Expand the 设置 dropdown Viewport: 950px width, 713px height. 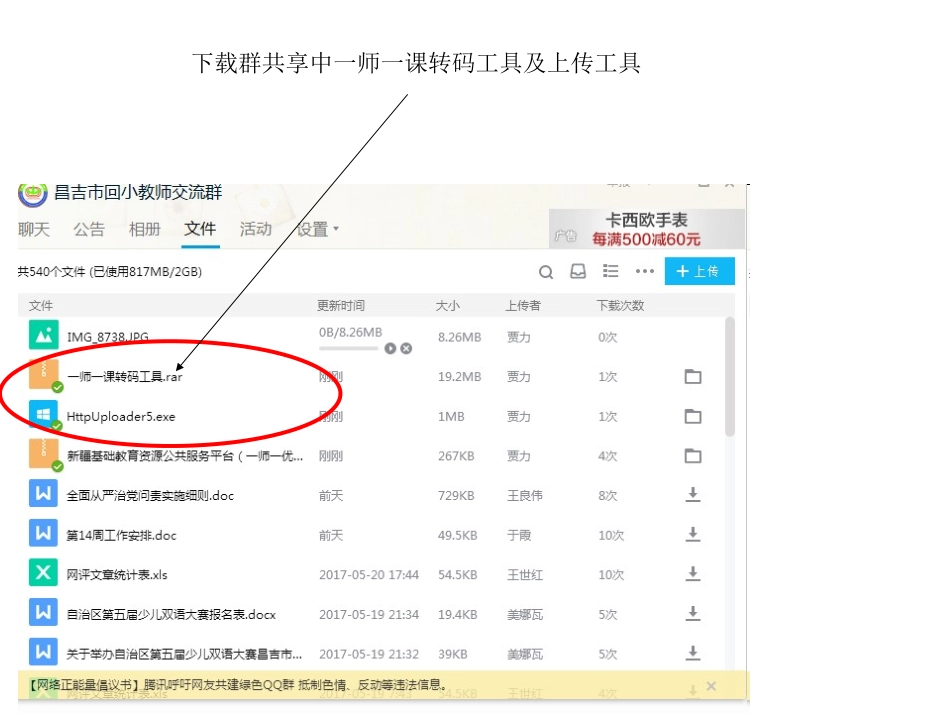tap(317, 229)
